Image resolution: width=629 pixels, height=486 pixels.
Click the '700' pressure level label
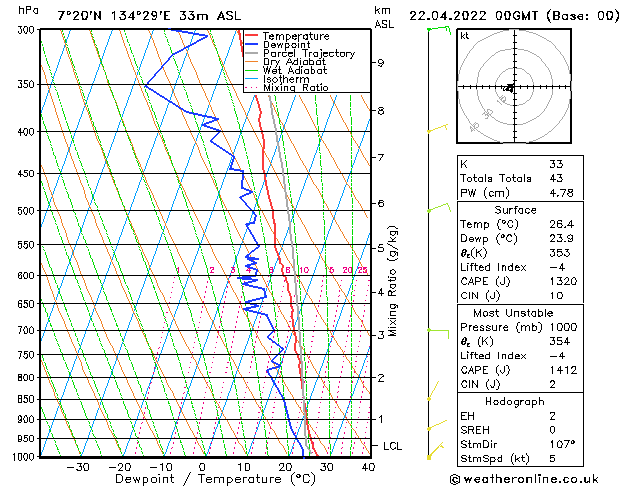point(26,331)
